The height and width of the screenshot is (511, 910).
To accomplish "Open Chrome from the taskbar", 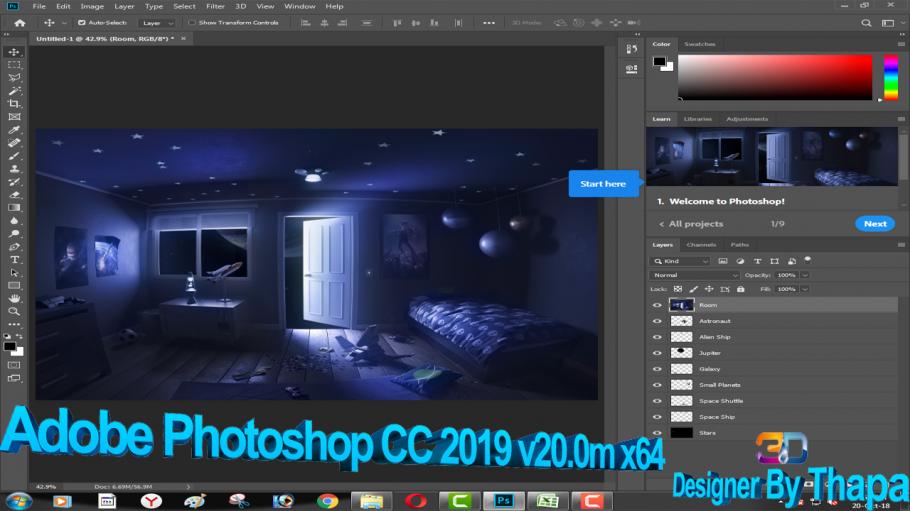I will [327, 501].
